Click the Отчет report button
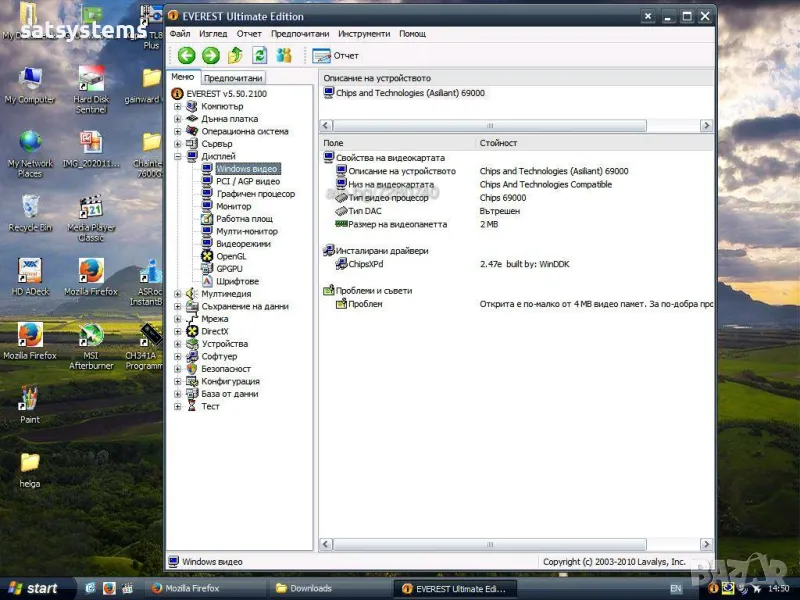Screen dimensions: 800x600 [336, 56]
